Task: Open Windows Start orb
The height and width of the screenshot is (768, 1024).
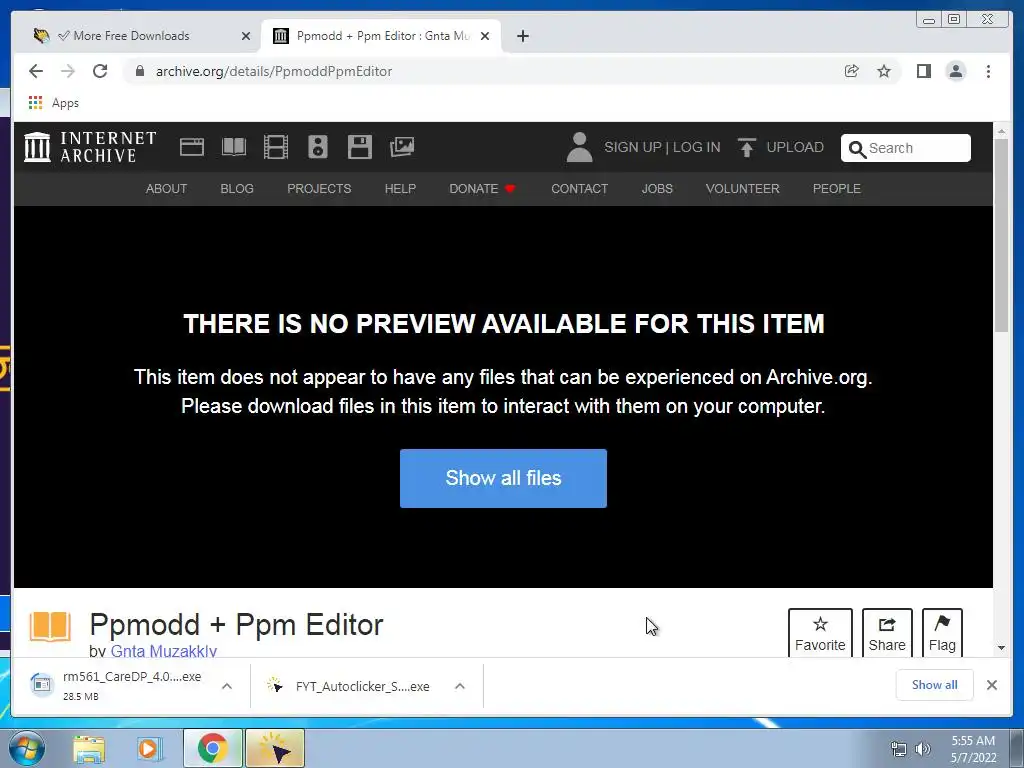Action: click(x=27, y=748)
